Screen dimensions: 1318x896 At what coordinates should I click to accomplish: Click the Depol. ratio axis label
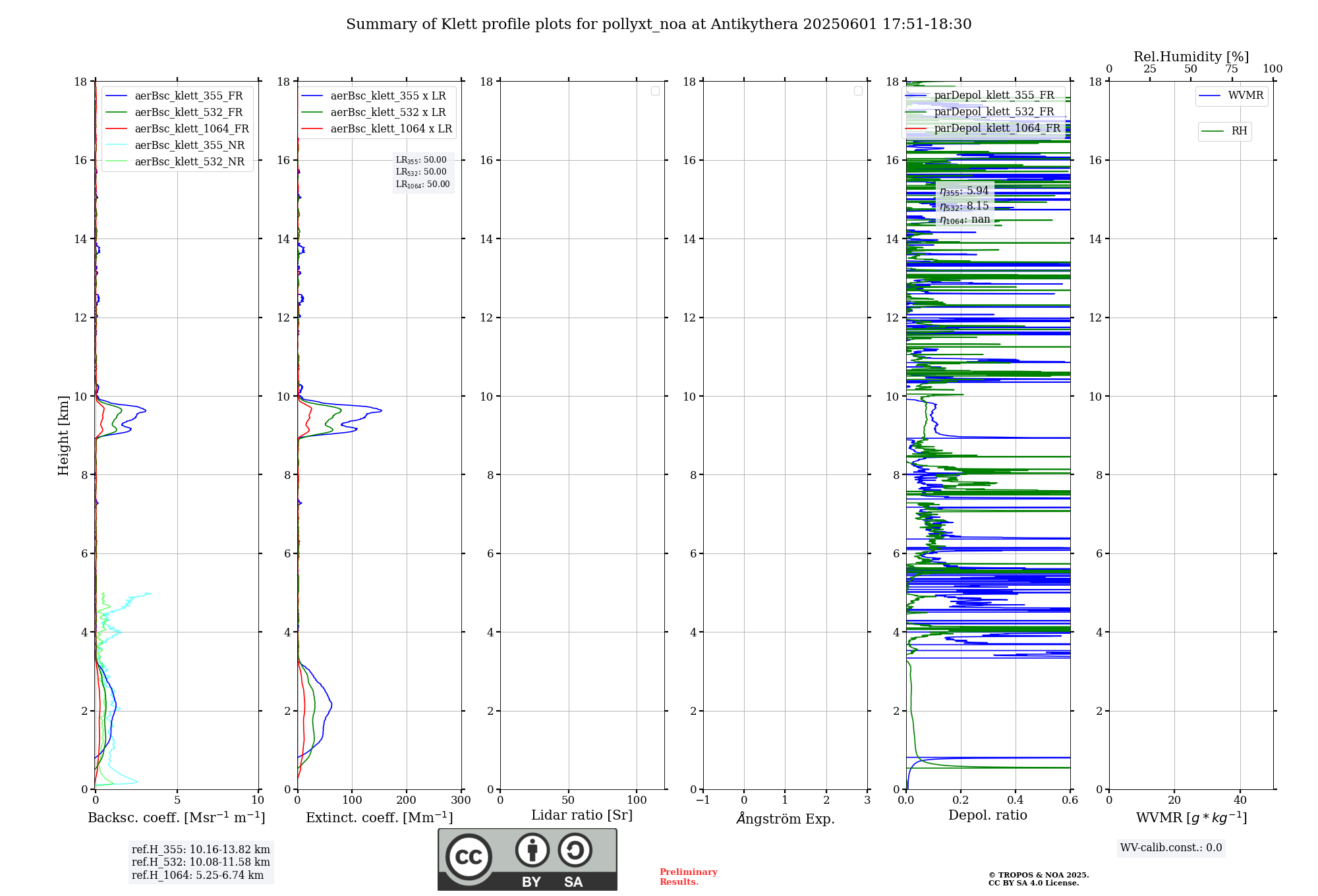point(988,816)
